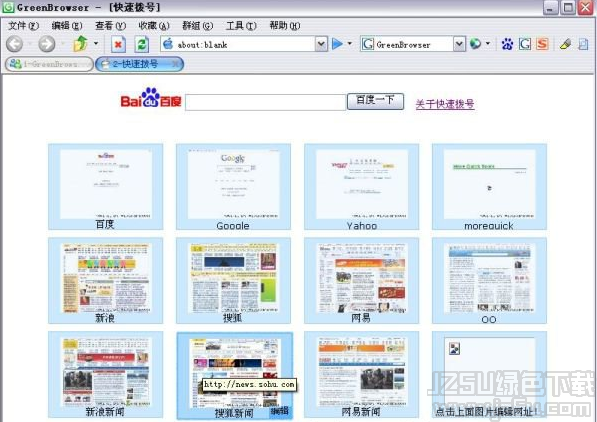Expand the search box dropdown
The height and width of the screenshot is (422, 597).
tap(460, 45)
